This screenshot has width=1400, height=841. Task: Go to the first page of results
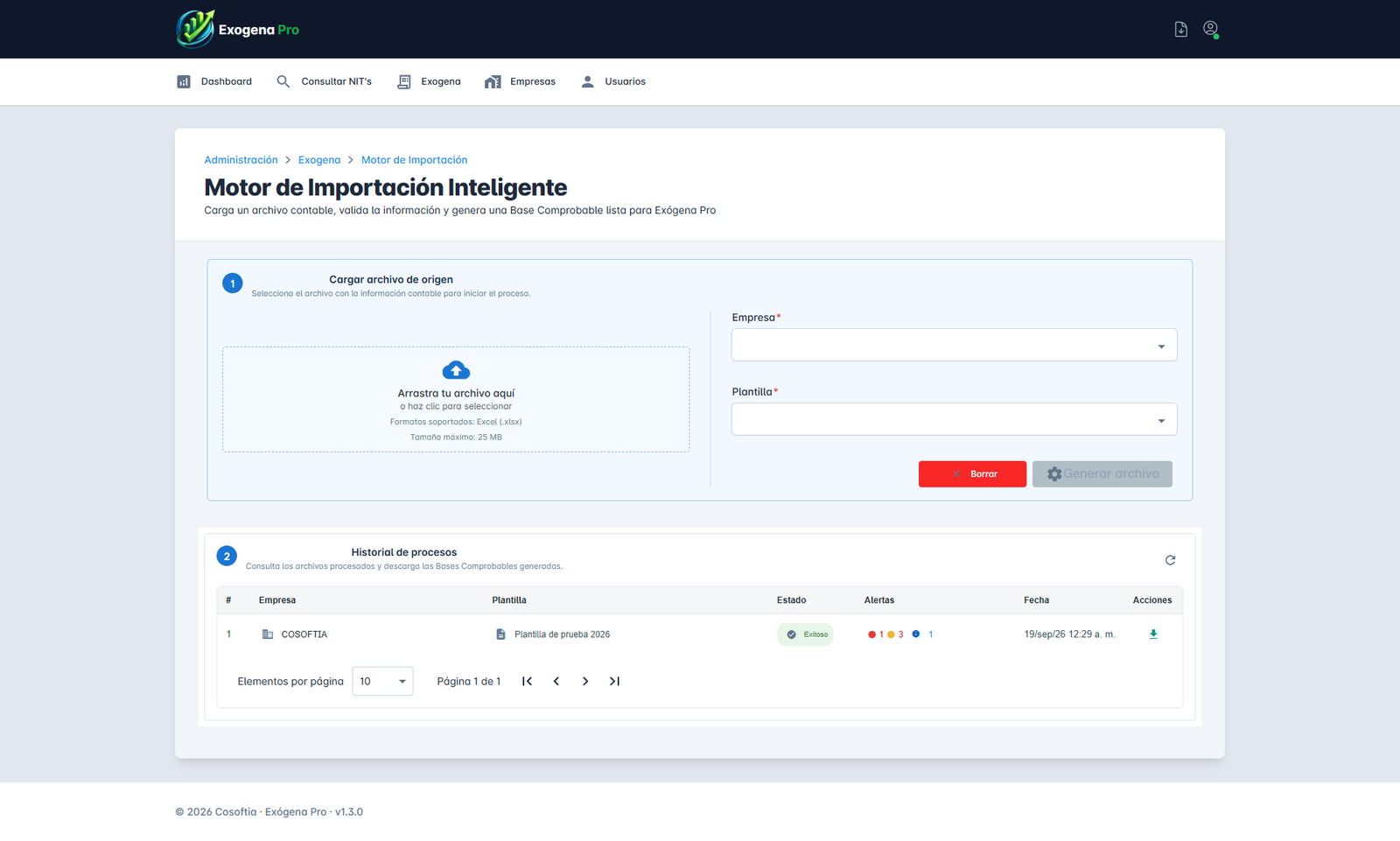[527, 681]
